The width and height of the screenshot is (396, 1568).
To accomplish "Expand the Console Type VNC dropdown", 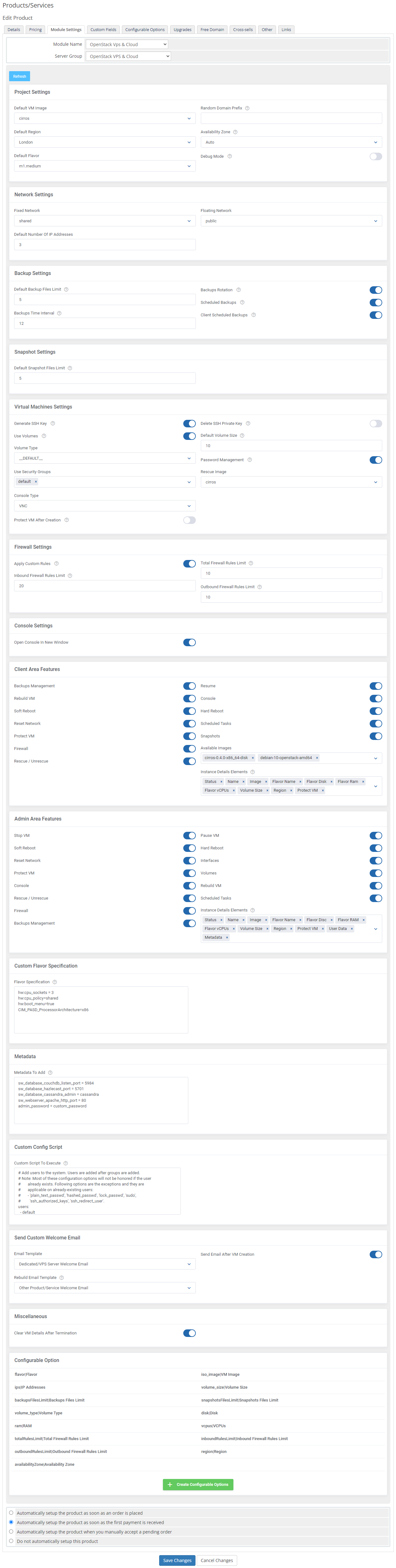I will [x=105, y=506].
